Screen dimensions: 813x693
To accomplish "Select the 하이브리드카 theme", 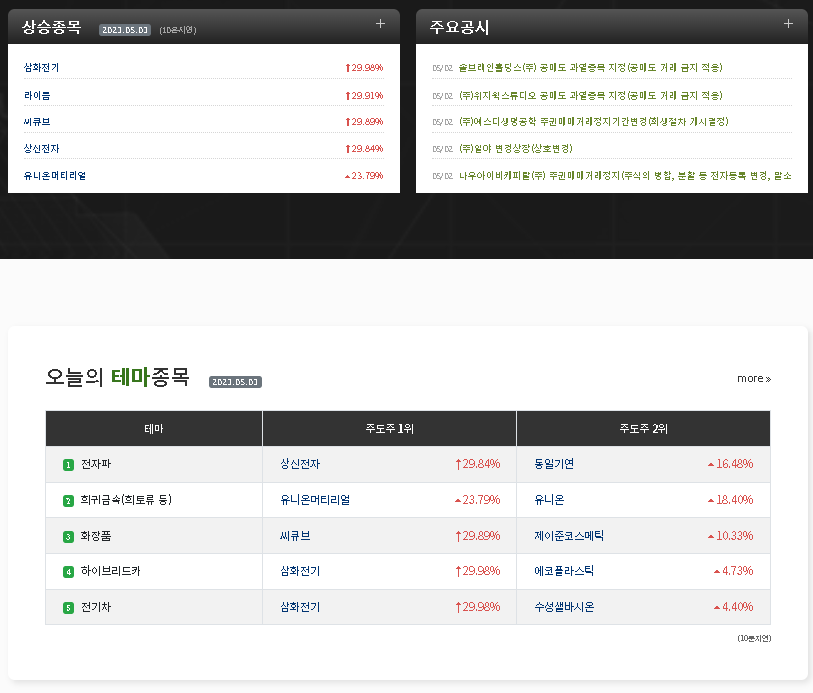I will pos(110,571).
